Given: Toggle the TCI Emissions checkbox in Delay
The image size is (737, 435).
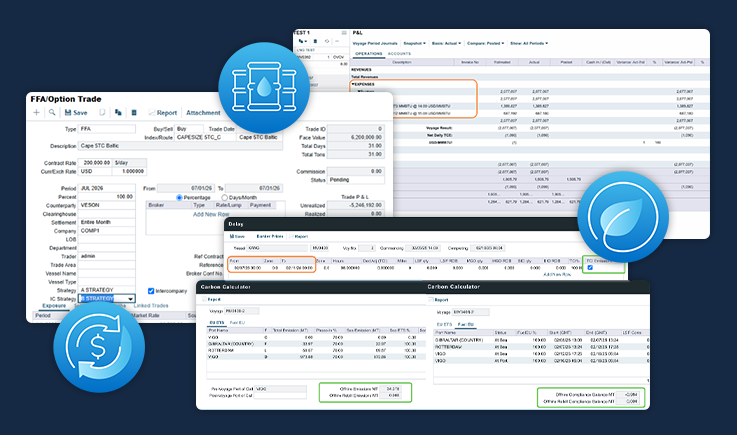Looking at the screenshot, I should (590, 268).
